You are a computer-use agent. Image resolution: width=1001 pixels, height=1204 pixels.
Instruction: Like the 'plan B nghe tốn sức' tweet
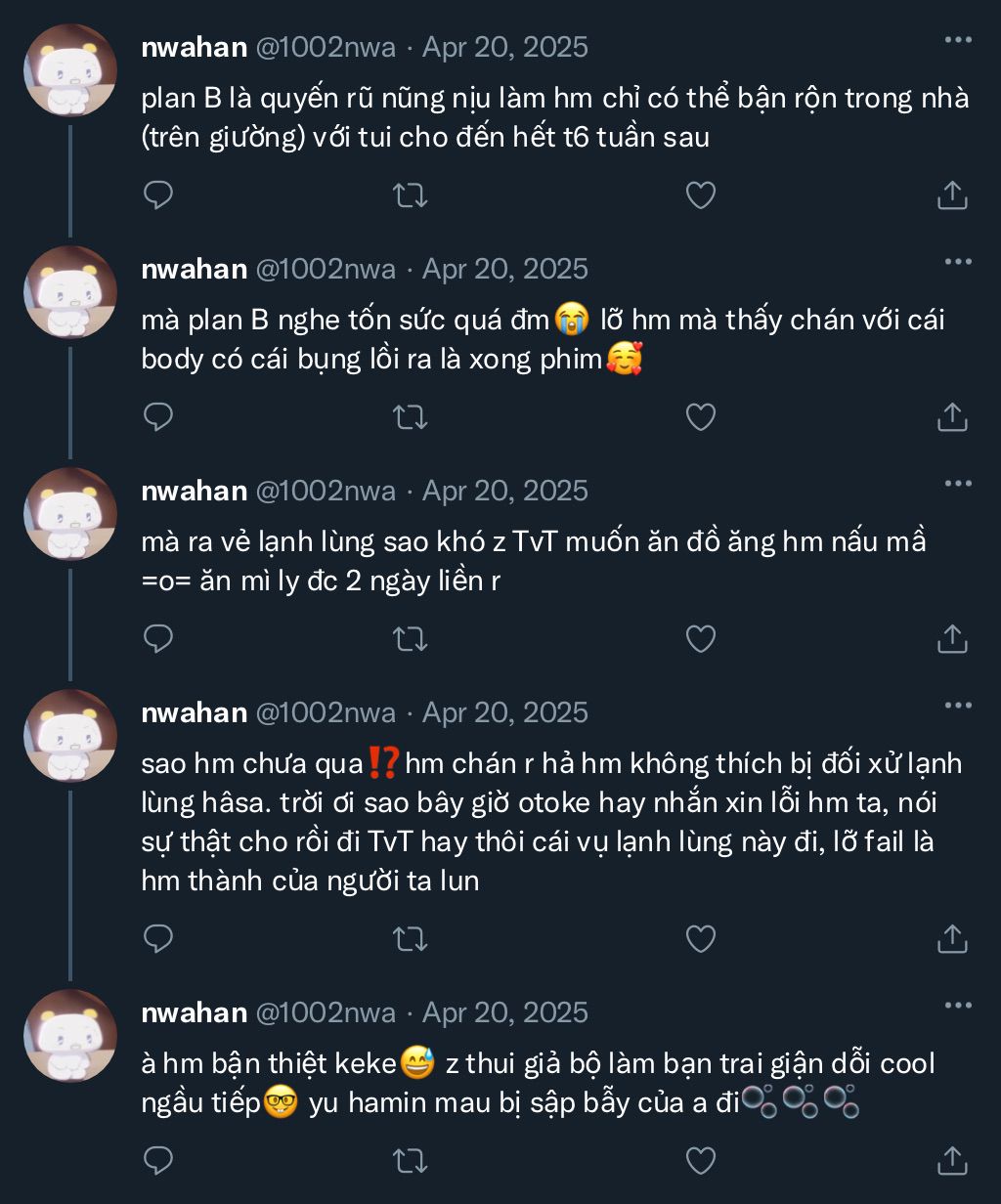(700, 417)
